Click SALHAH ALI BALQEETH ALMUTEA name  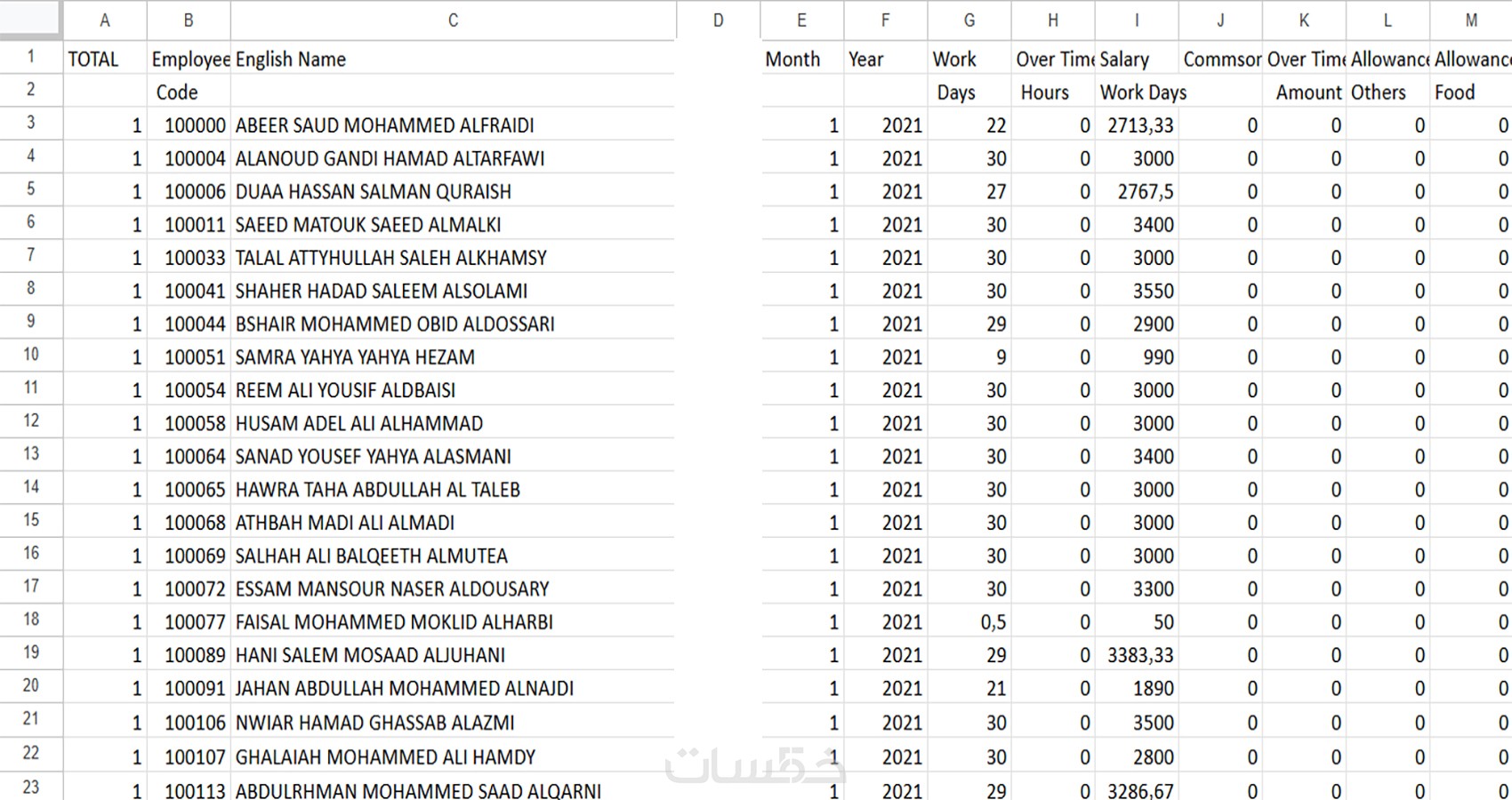pyautogui.click(x=371, y=556)
